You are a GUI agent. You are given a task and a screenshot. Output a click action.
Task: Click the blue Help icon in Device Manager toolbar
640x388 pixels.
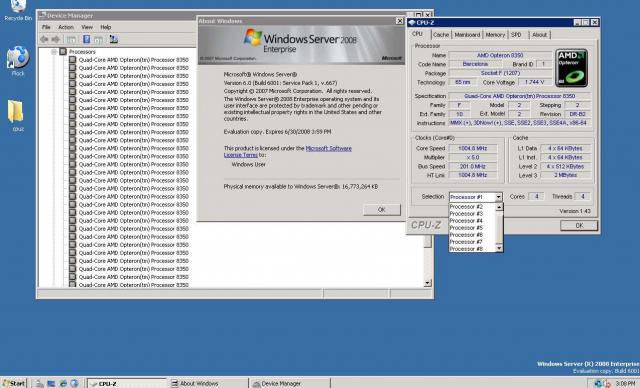(87, 39)
